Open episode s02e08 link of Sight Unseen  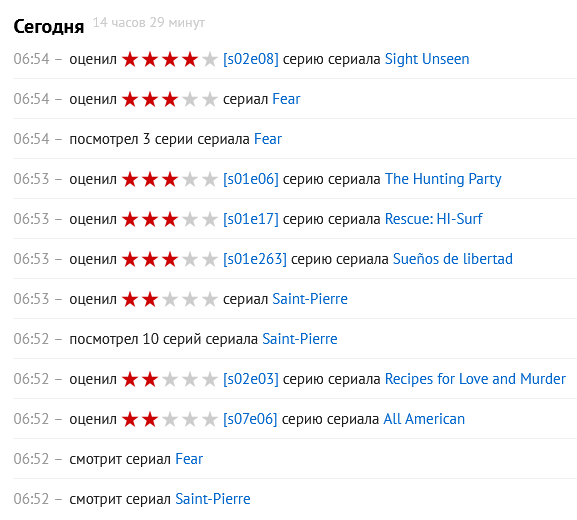[x=251, y=59]
